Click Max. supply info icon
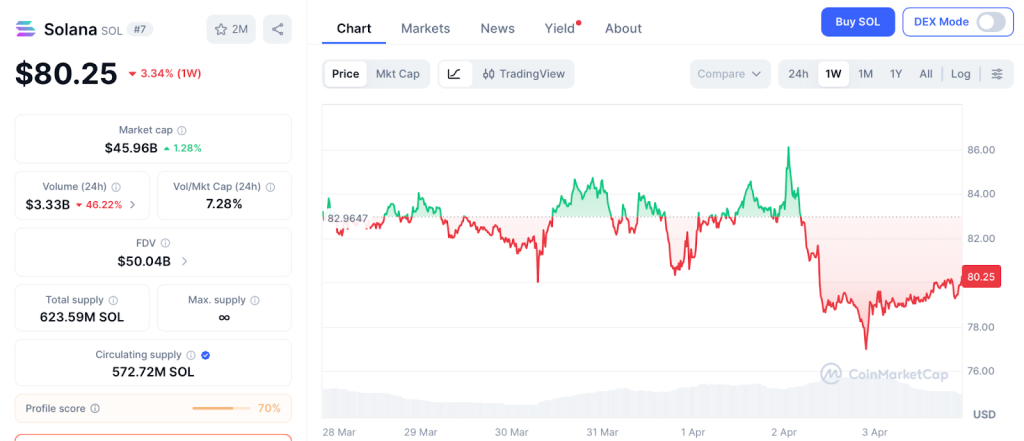This screenshot has width=1024, height=441. pos(255,300)
